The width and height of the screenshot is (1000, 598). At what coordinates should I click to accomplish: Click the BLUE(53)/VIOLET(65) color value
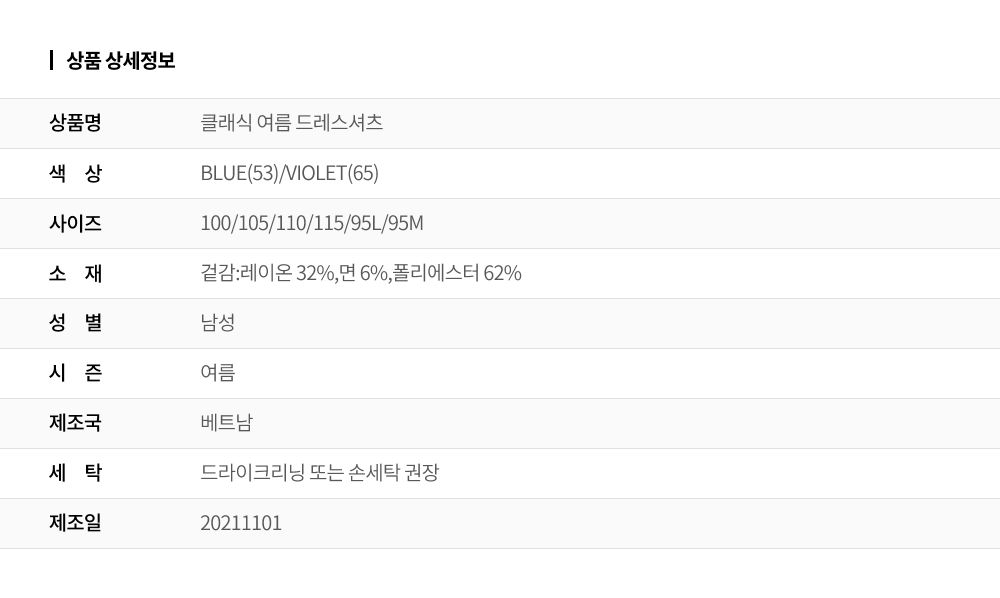[290, 173]
